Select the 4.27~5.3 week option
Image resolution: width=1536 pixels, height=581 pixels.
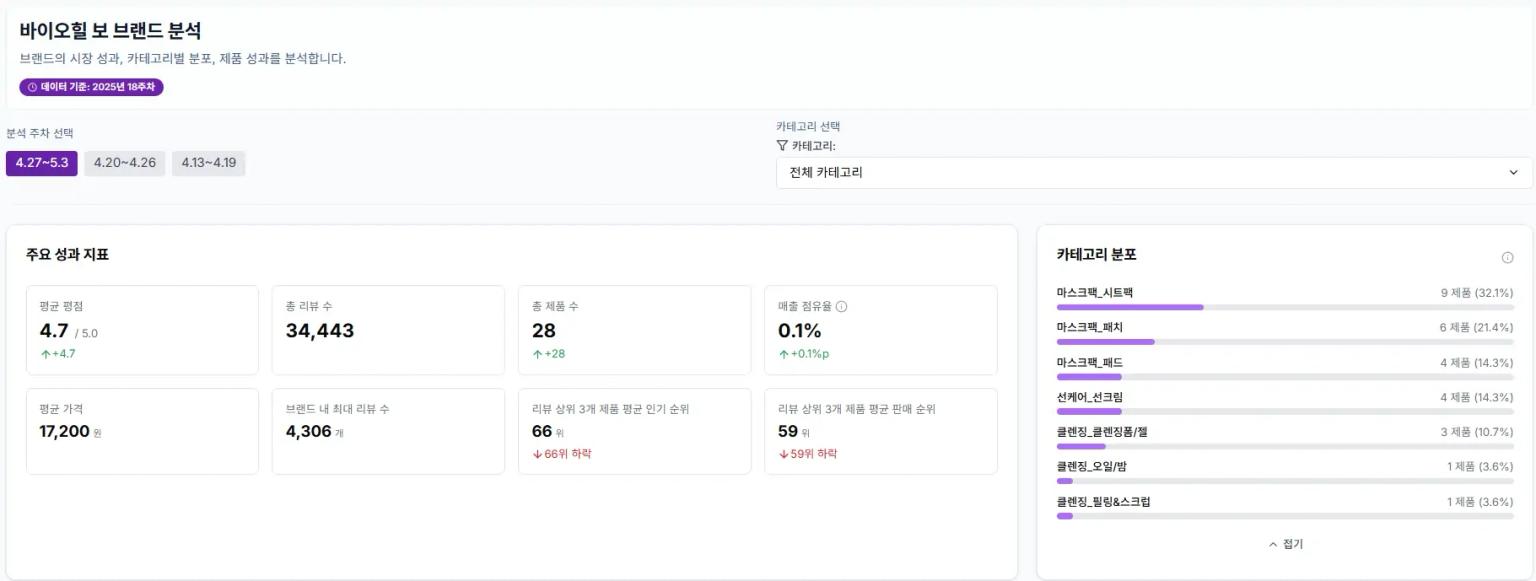(42, 163)
